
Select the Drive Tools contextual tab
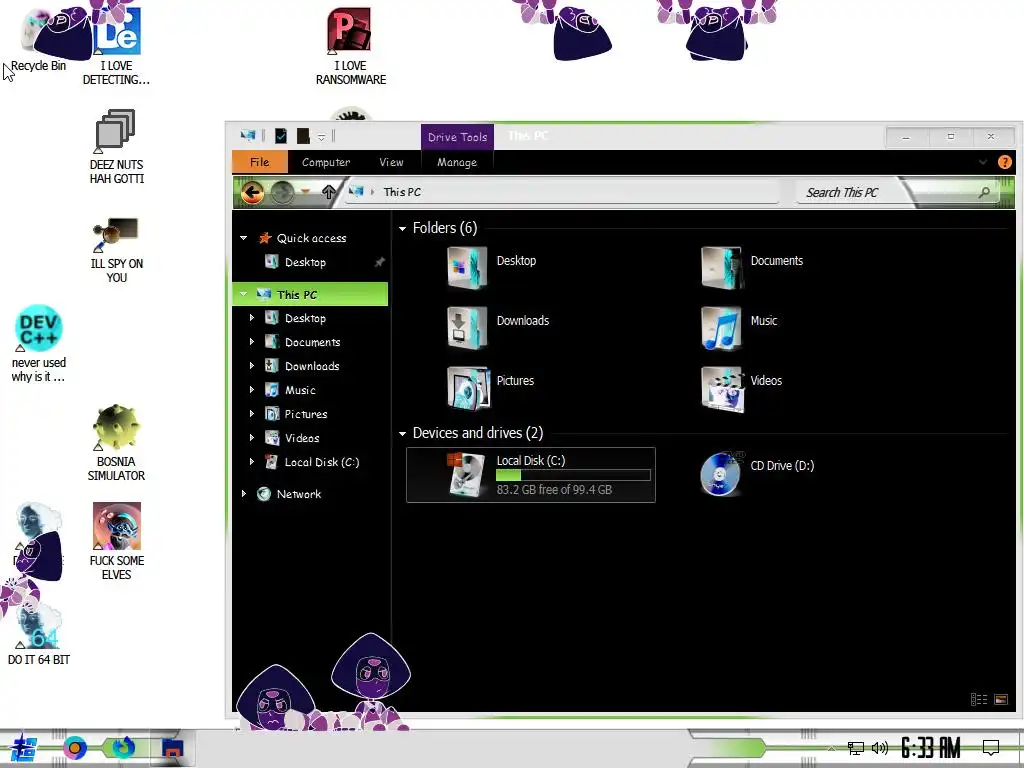point(457,137)
